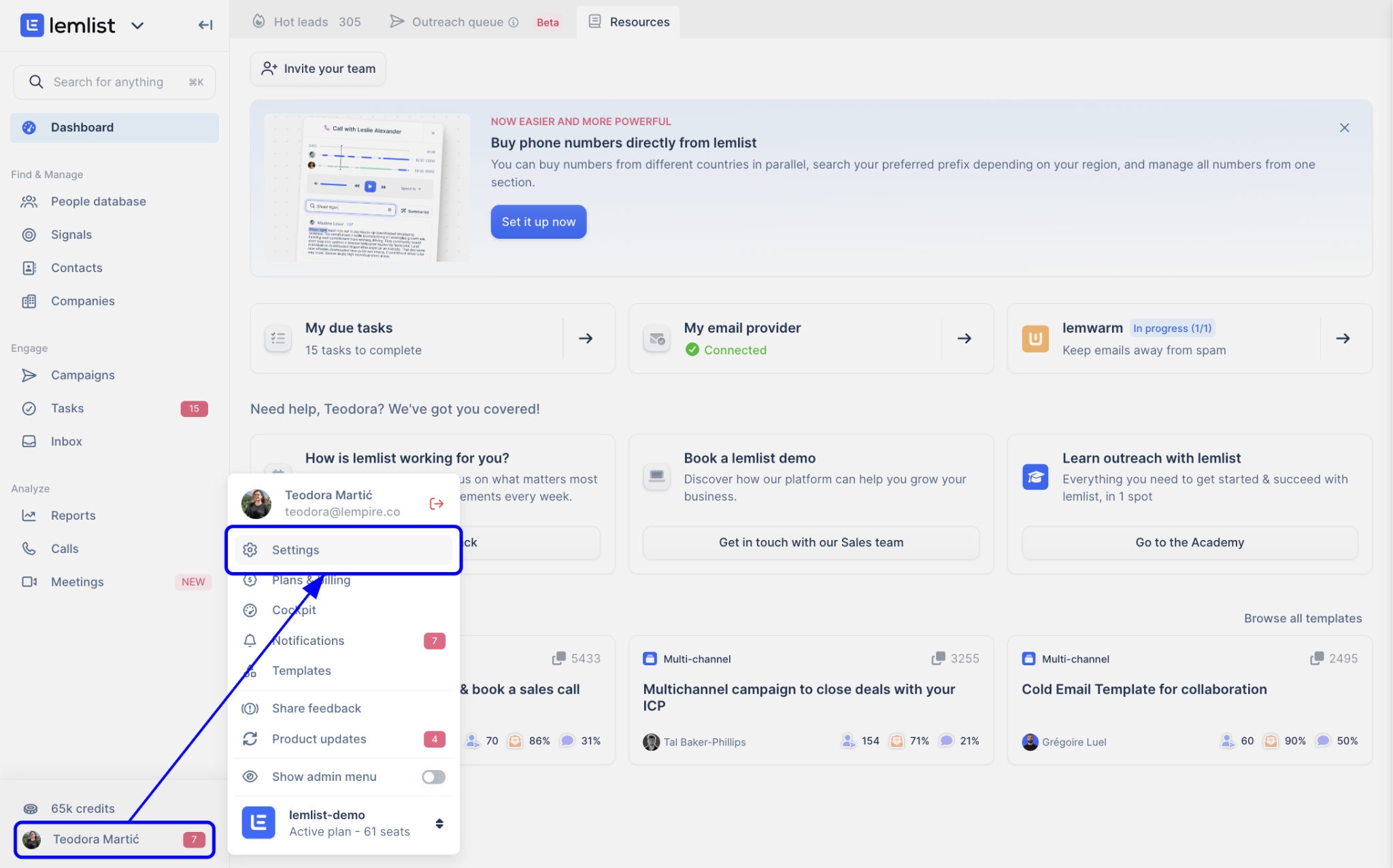Click the red 15 badge next to Tasks
This screenshot has width=1393, height=868.
(194, 409)
